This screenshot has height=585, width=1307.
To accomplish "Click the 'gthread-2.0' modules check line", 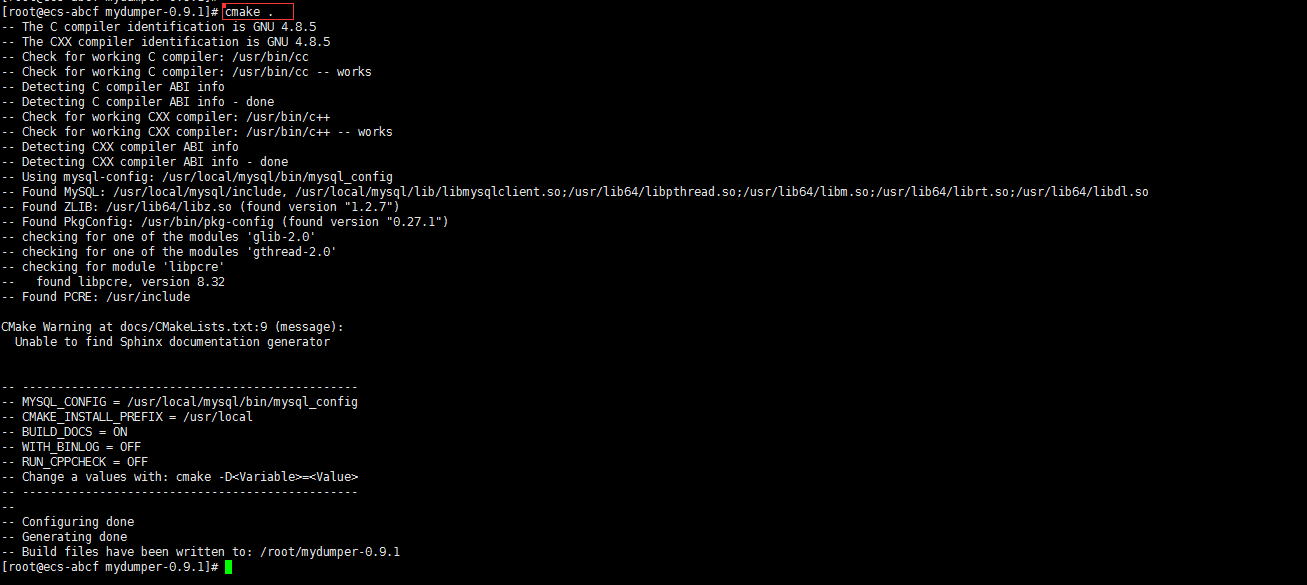I will (x=169, y=252).
